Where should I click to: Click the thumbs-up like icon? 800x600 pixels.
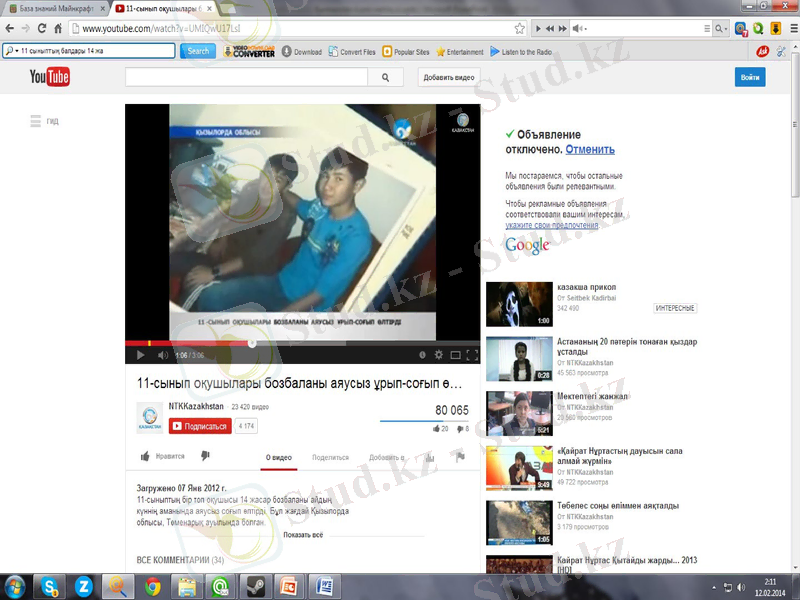pyautogui.click(x=145, y=457)
